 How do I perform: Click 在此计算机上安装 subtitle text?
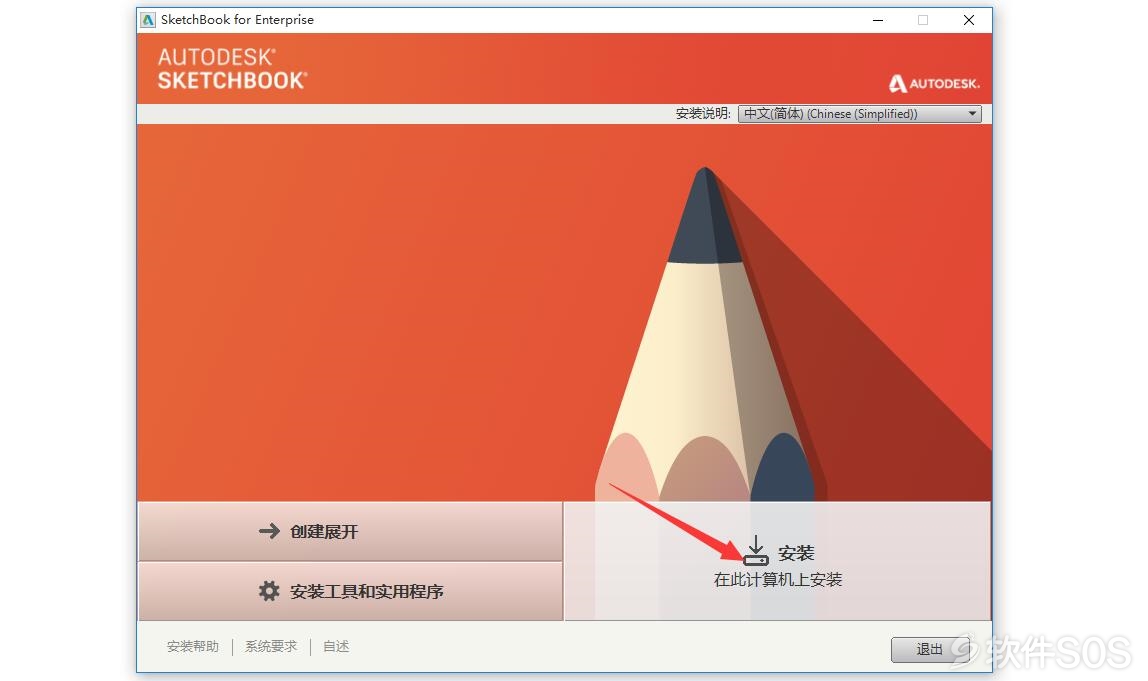tap(778, 580)
